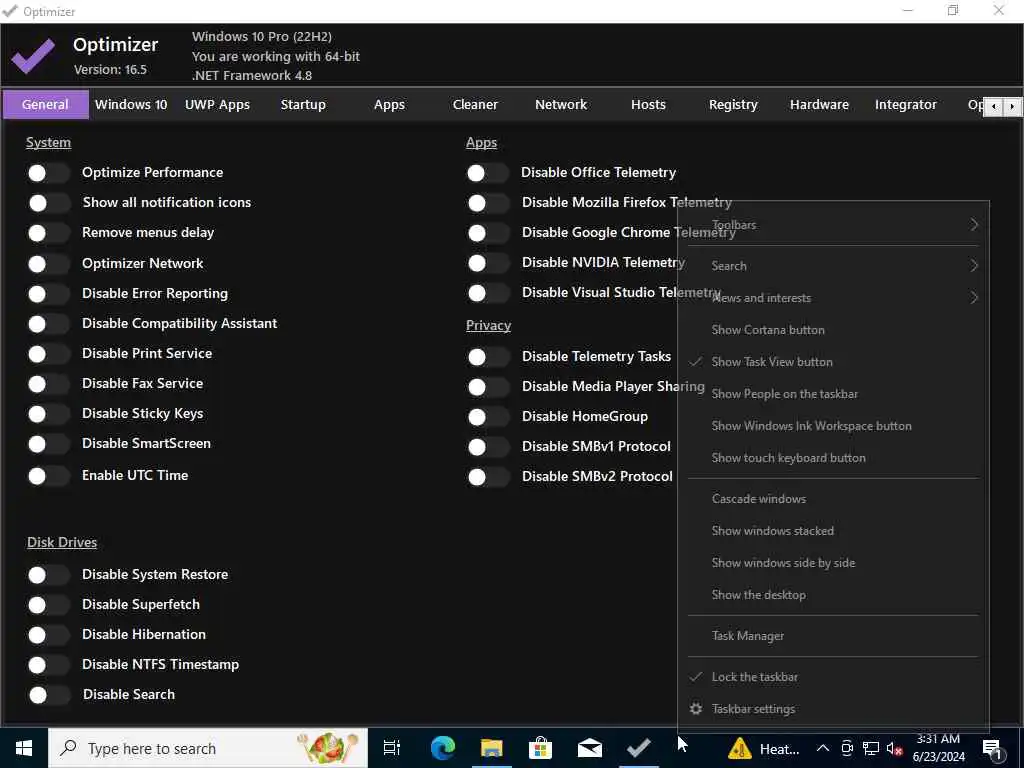Open Microsoft Store from taskbar
Viewport: 1024px width, 768px height.
point(540,748)
